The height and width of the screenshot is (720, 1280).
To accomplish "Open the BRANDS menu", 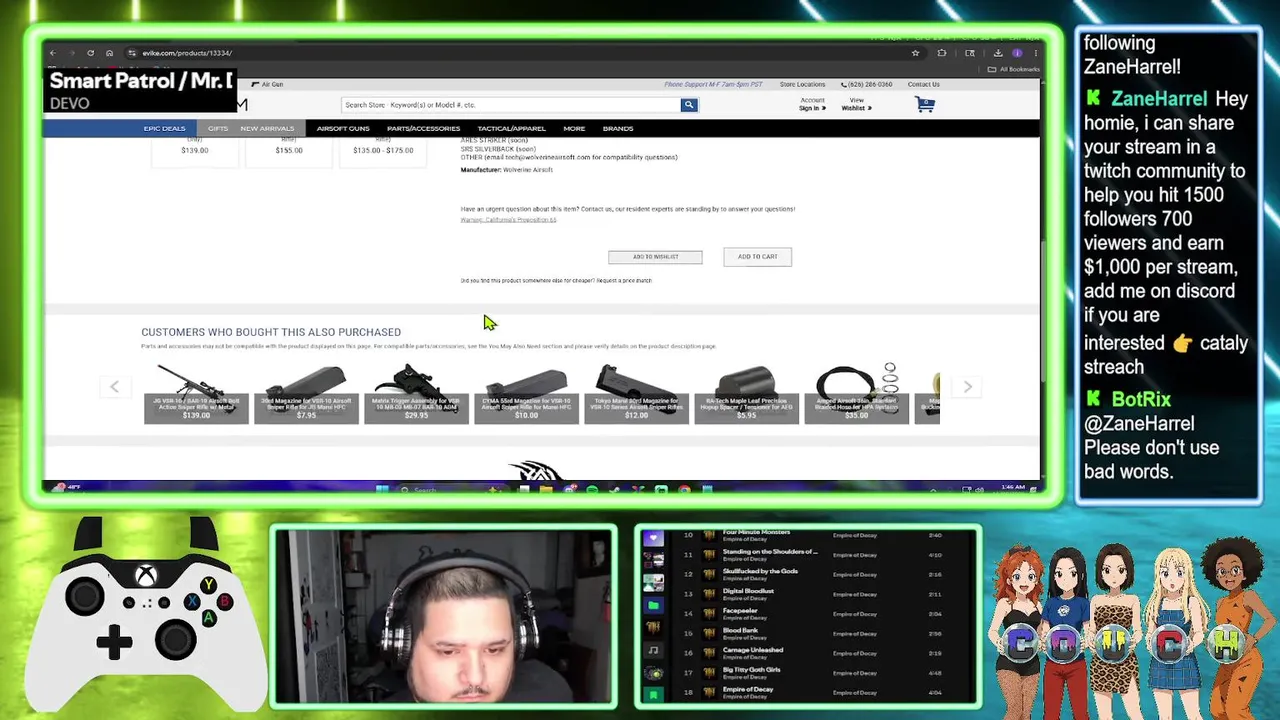I will [x=618, y=128].
